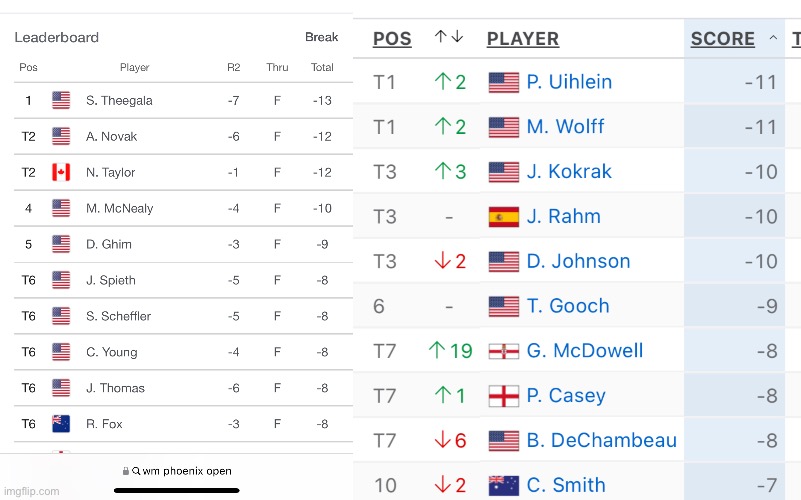Click the Australian flag next to C. Smith
This screenshot has width=801, height=500.
(x=503, y=486)
